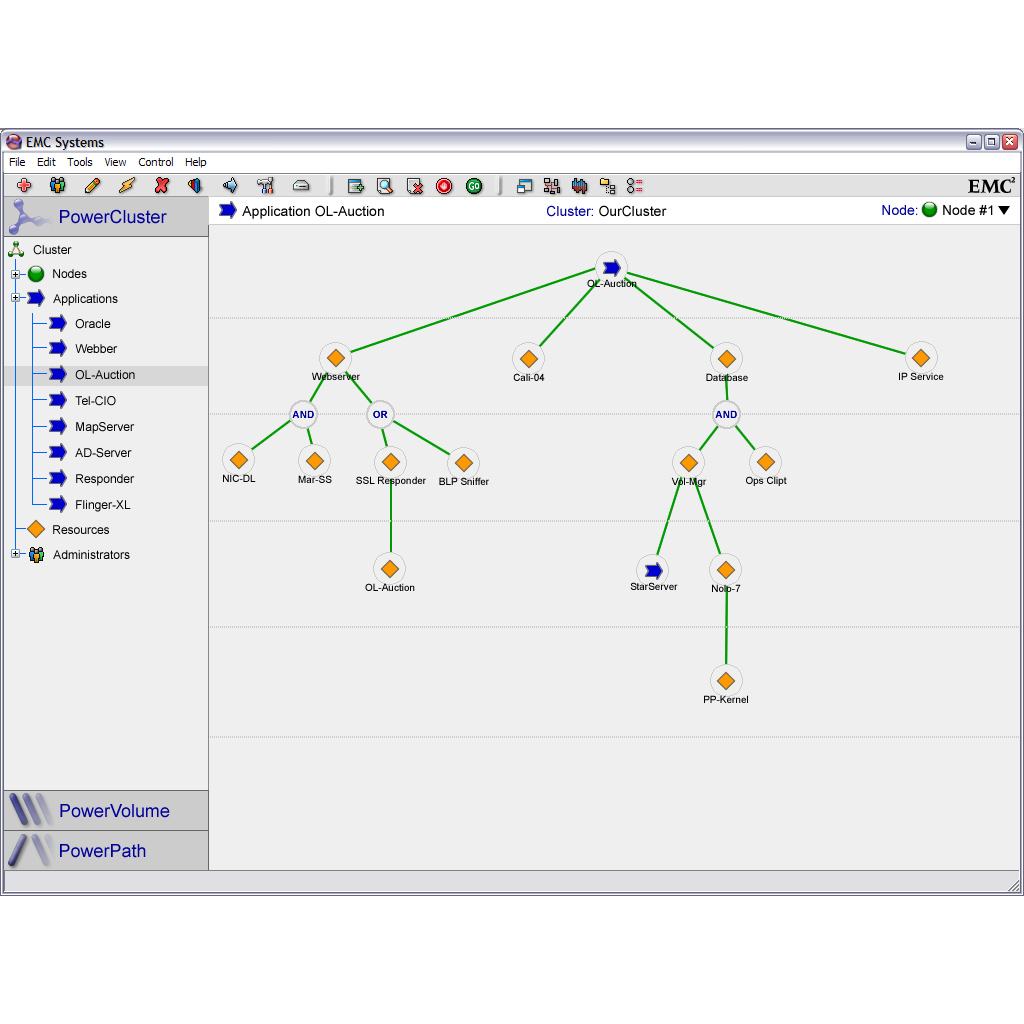Click the red stop hand icon
Screen dimensions: 1024x1024
point(444,186)
